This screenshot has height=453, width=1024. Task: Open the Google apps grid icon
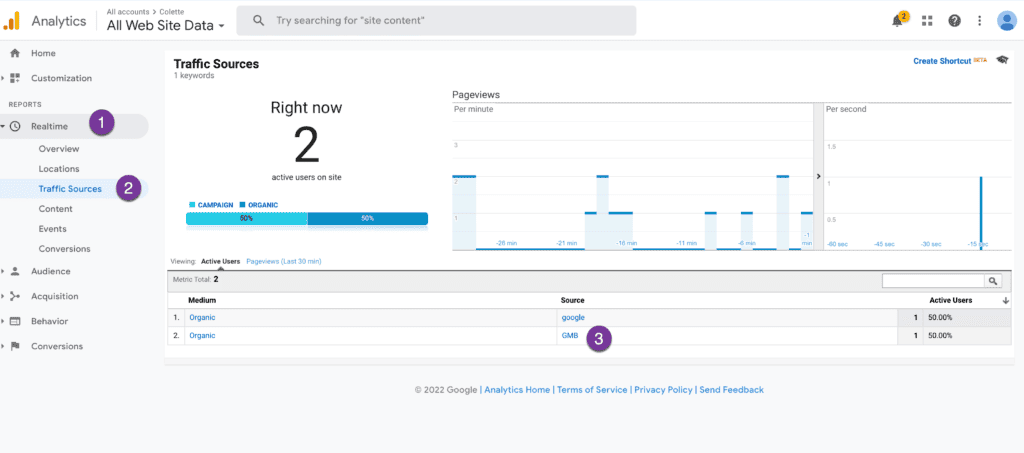coord(927,21)
